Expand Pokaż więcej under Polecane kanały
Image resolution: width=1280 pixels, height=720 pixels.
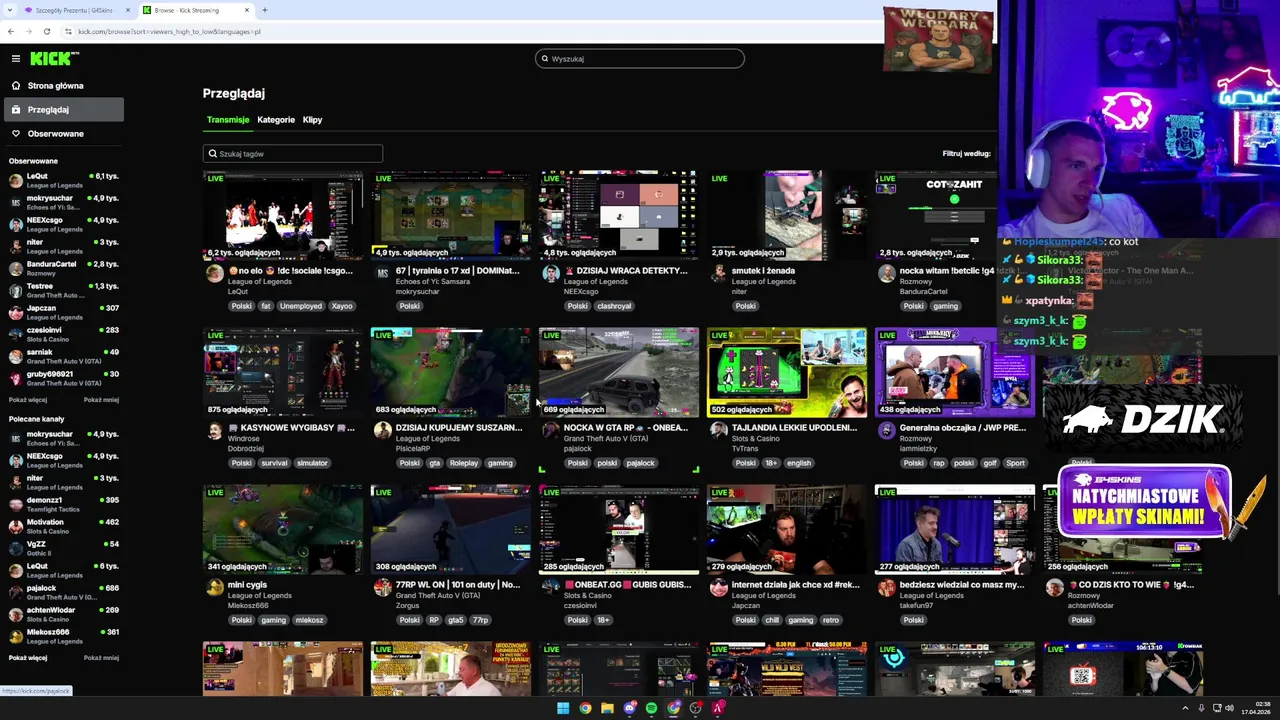[28, 658]
